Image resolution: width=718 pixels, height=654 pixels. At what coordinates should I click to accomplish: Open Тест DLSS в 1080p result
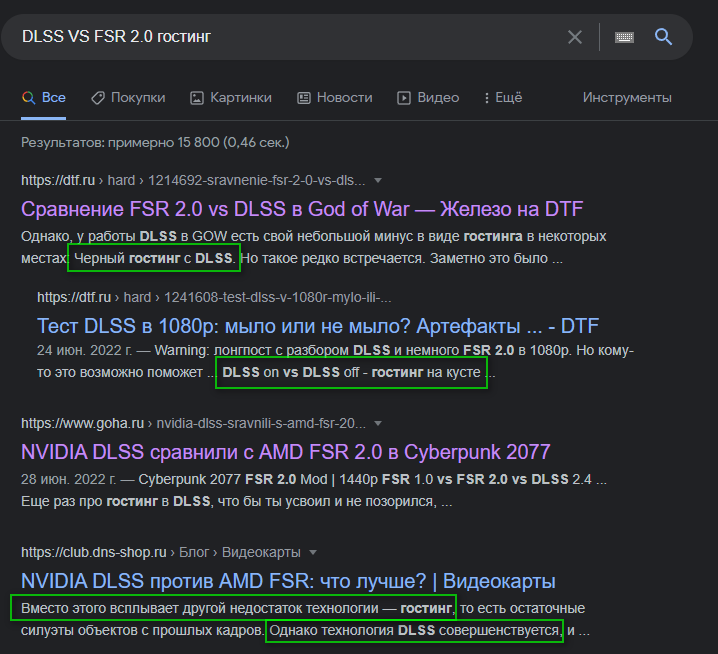pos(317,326)
